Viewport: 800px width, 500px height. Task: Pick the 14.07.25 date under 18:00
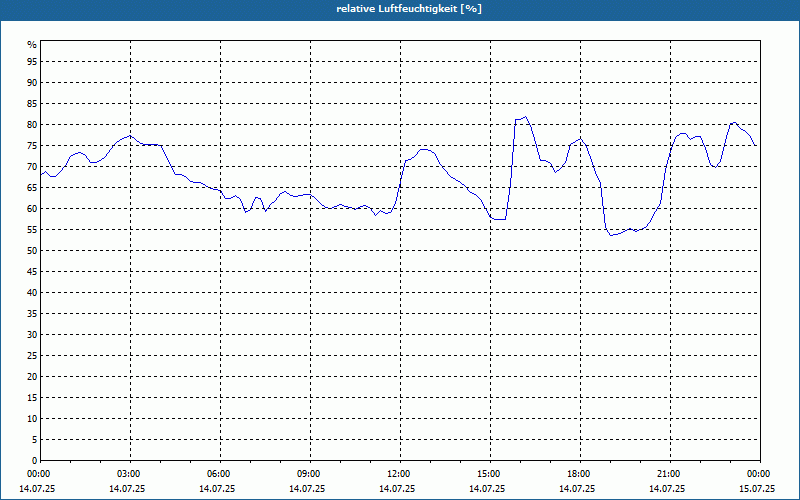click(x=577, y=489)
